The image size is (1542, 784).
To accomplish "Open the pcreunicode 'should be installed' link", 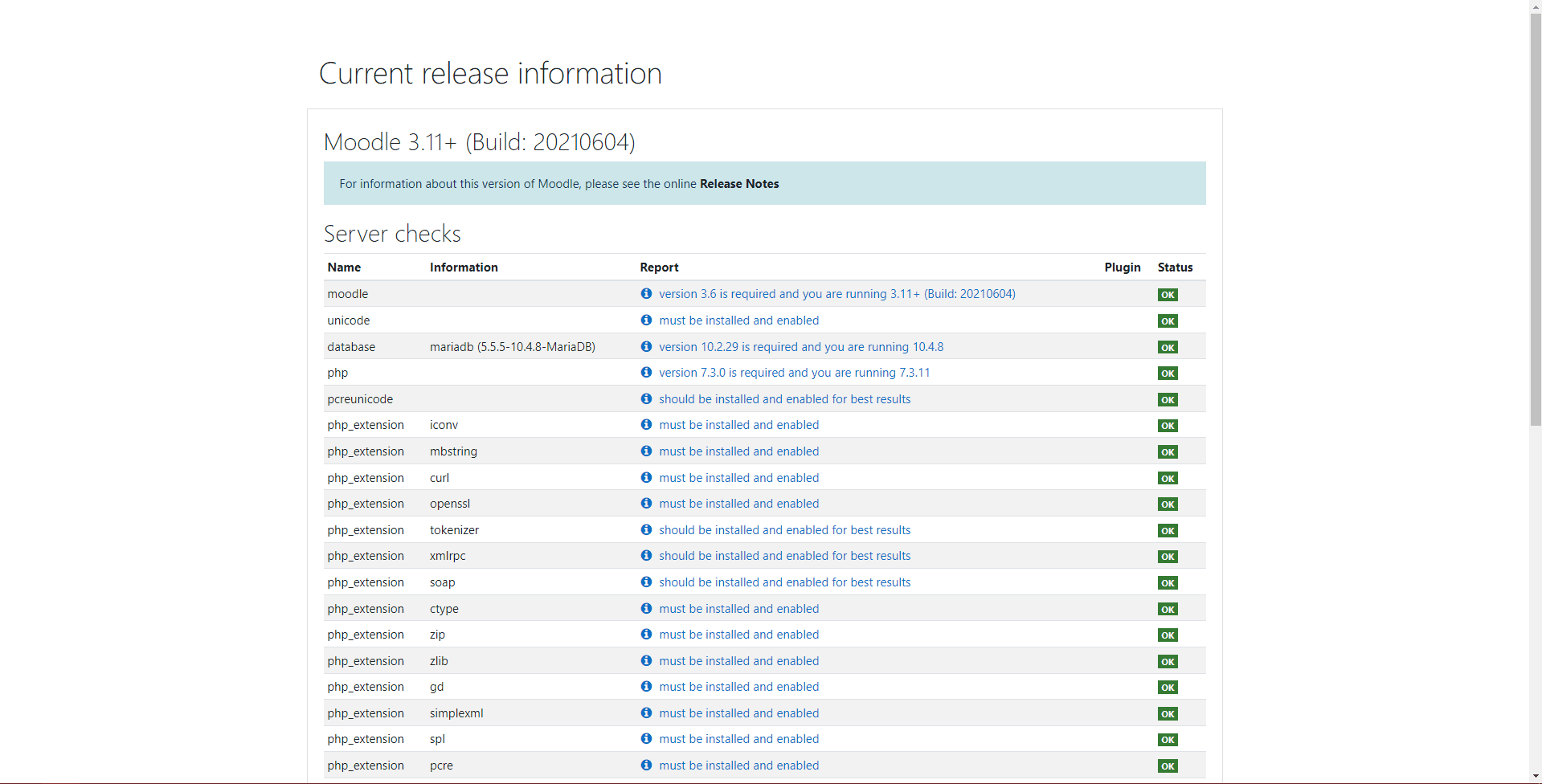I will (785, 399).
